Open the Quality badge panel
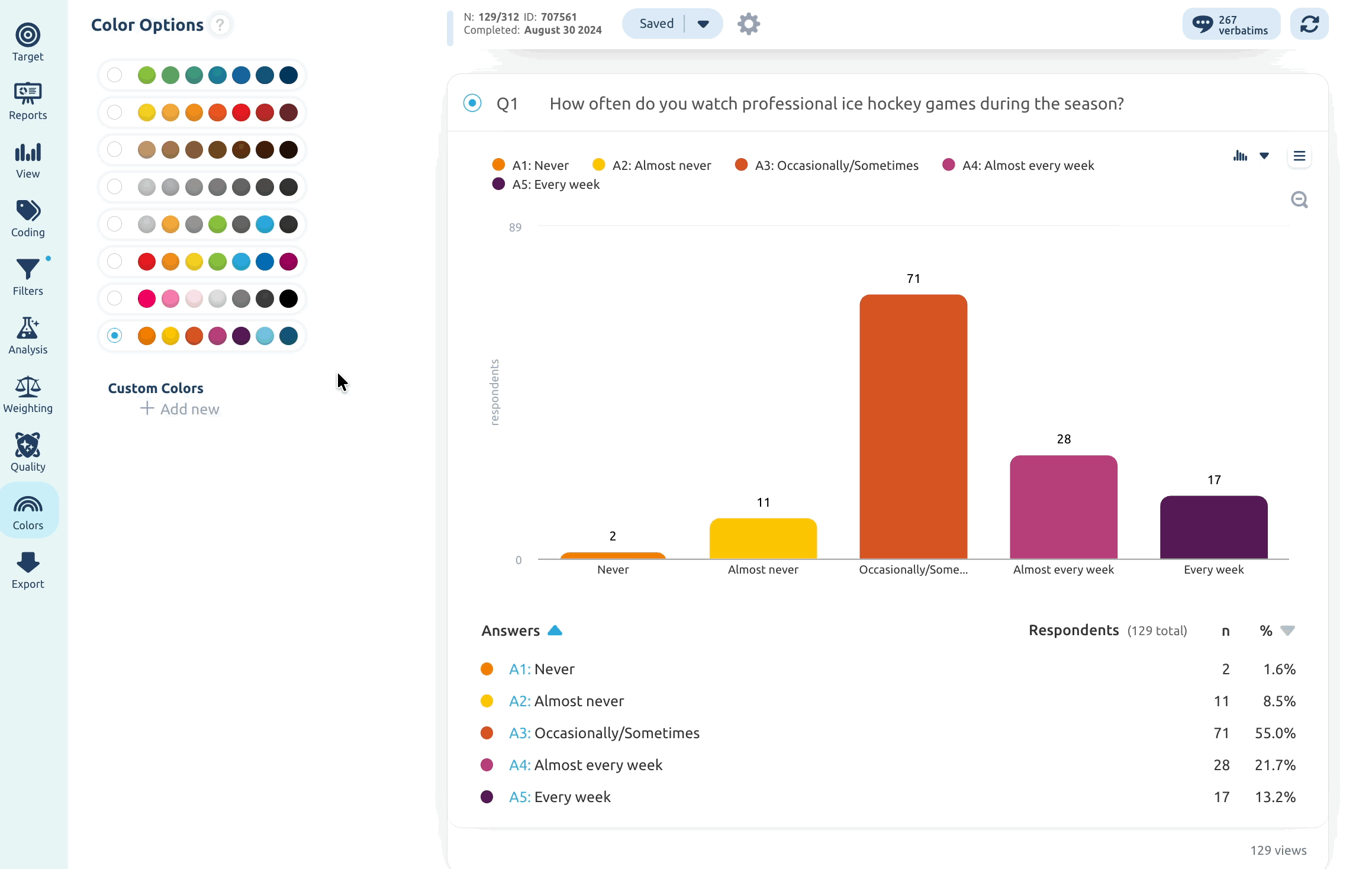 point(28,453)
